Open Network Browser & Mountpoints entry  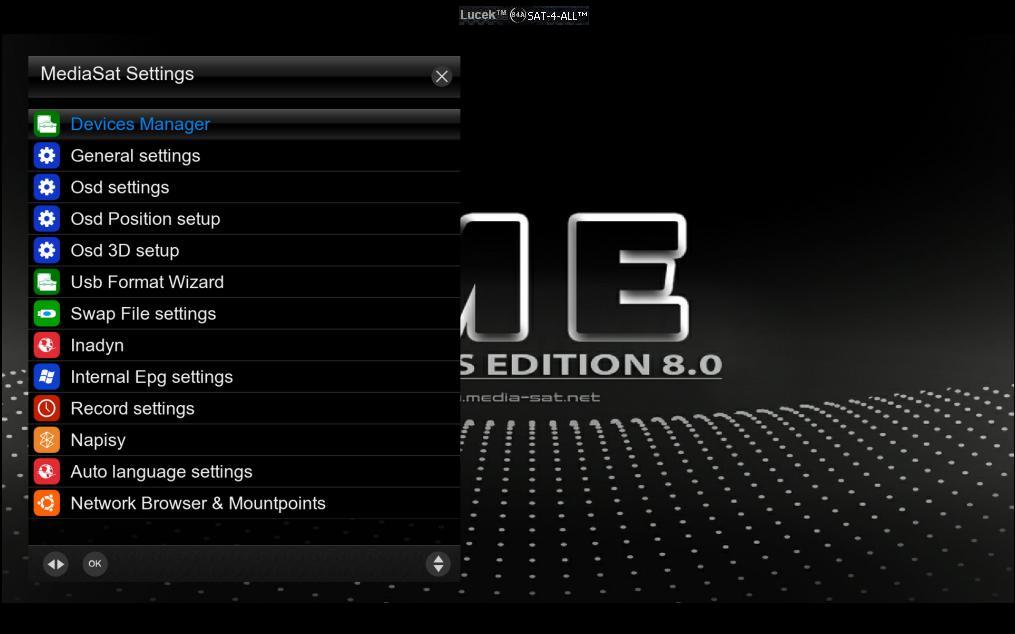[244, 503]
